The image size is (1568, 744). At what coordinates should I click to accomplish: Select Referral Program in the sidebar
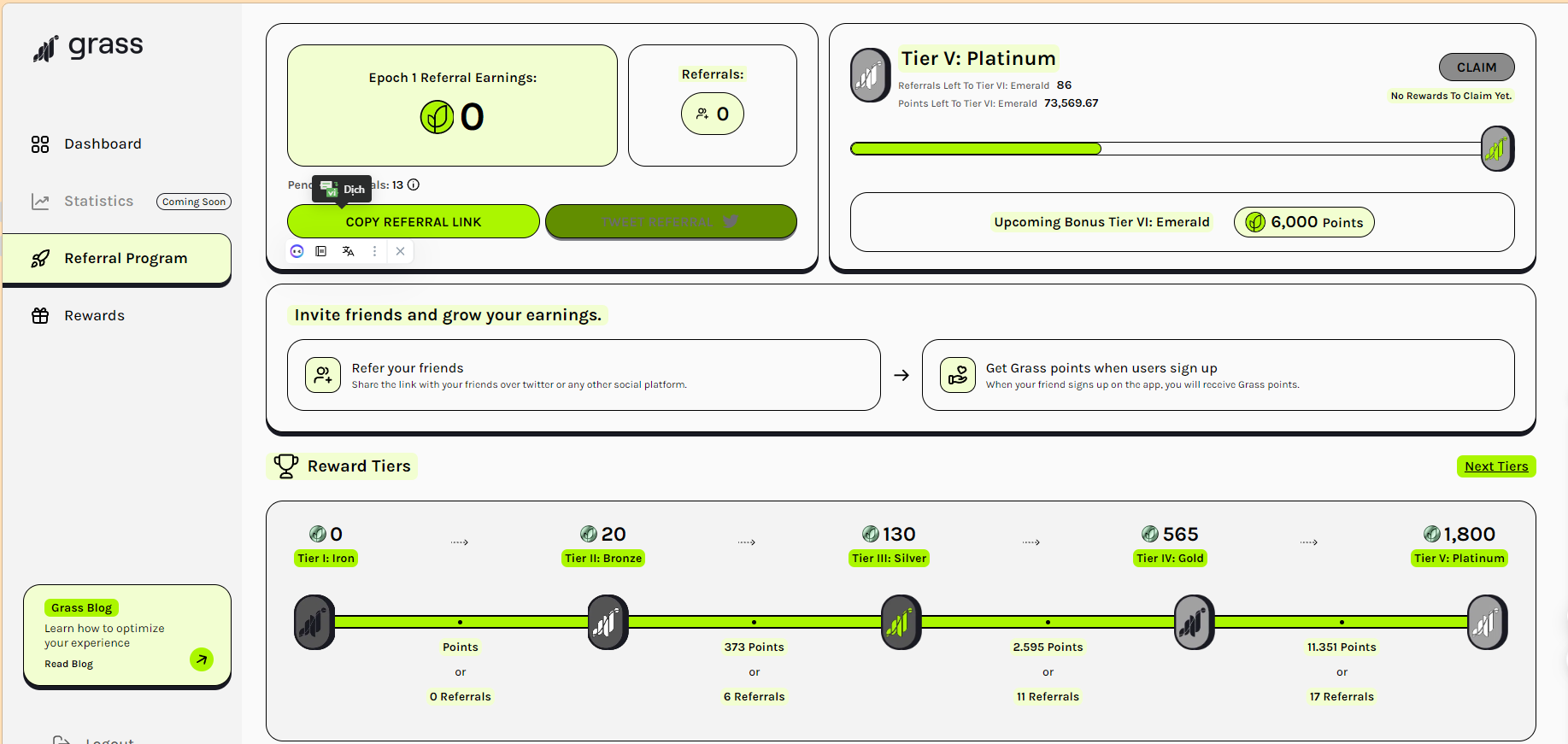[117, 258]
